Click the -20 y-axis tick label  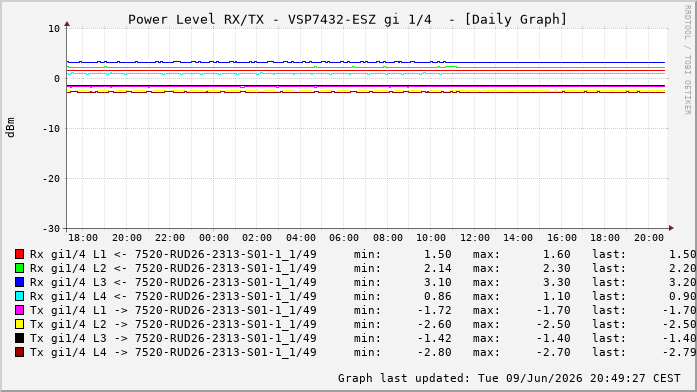tap(51, 179)
